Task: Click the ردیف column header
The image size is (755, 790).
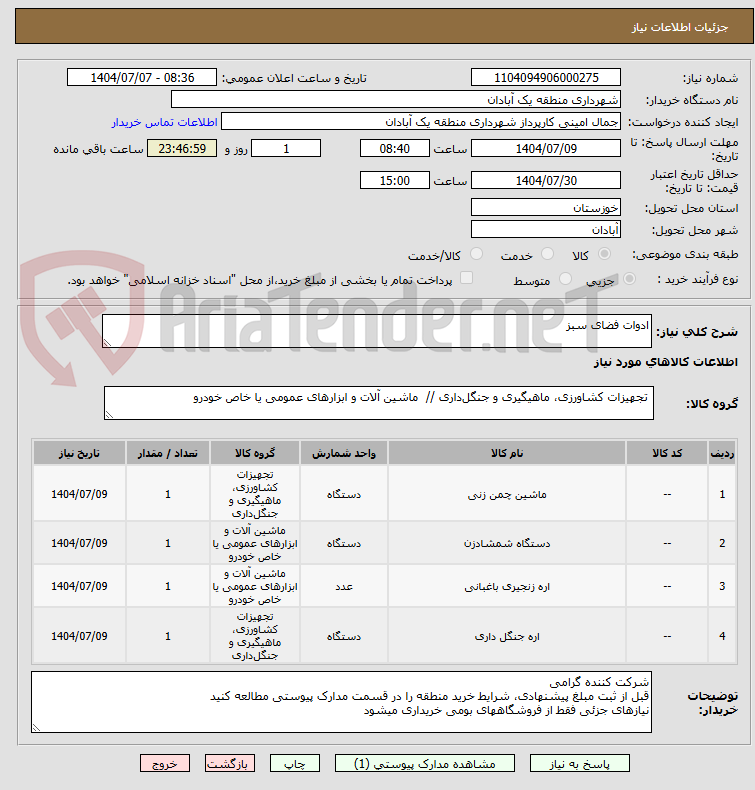Action: click(x=722, y=453)
